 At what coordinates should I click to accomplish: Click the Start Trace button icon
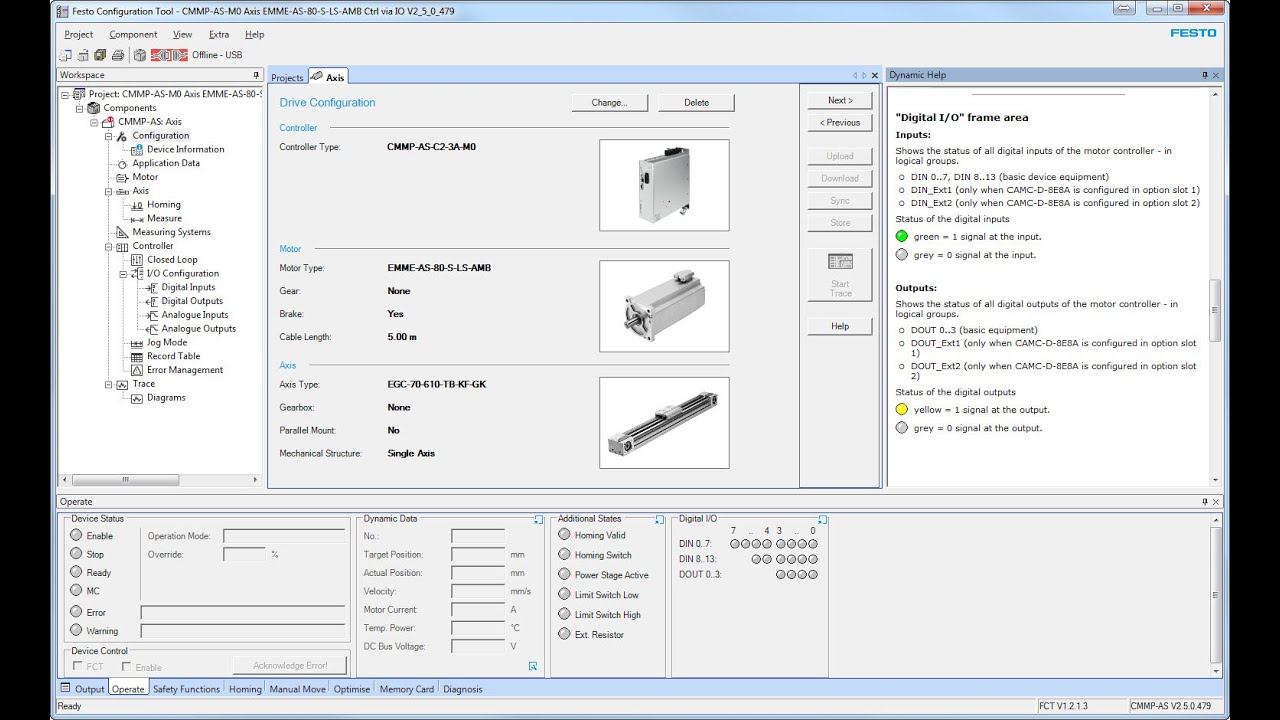[840, 262]
